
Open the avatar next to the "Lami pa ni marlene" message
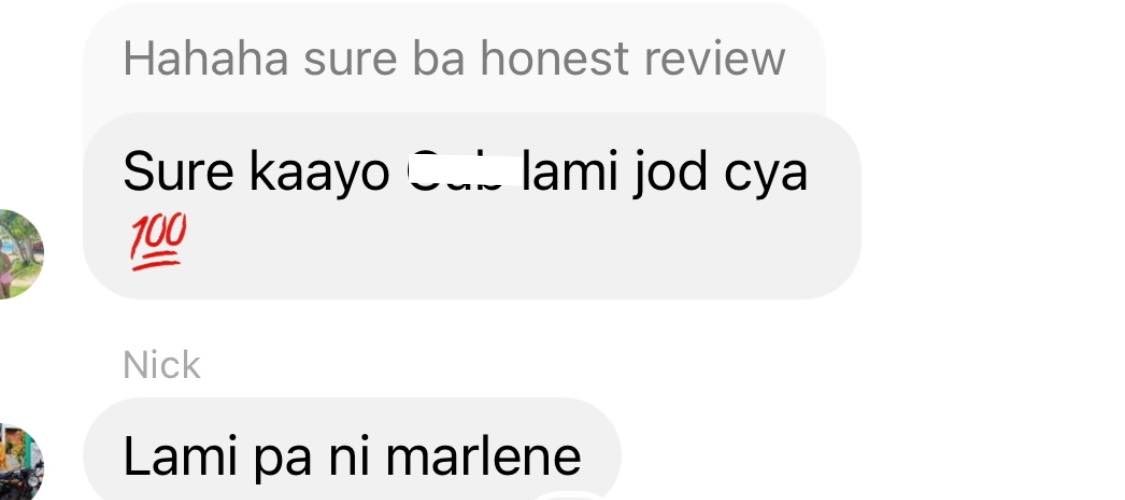[x=20, y=462]
